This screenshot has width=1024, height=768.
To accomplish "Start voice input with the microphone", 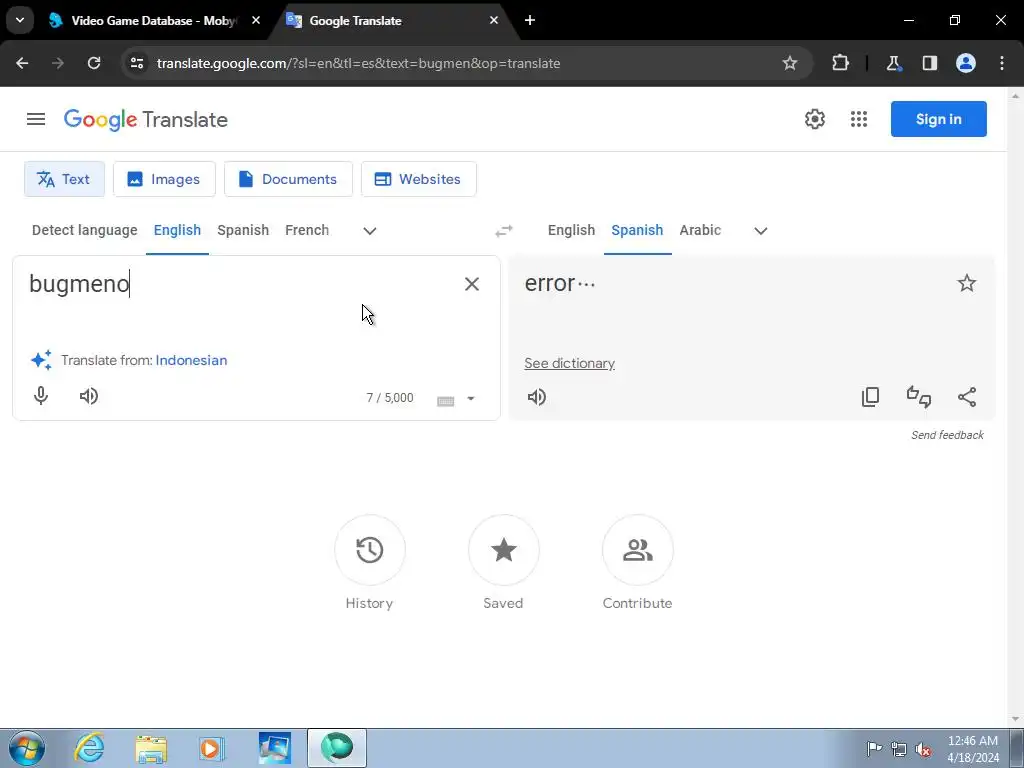I will coord(40,396).
